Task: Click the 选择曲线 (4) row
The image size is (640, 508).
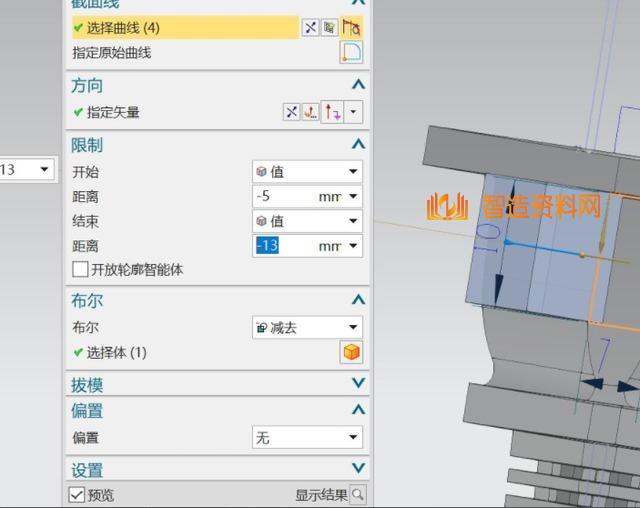Action: point(185,28)
